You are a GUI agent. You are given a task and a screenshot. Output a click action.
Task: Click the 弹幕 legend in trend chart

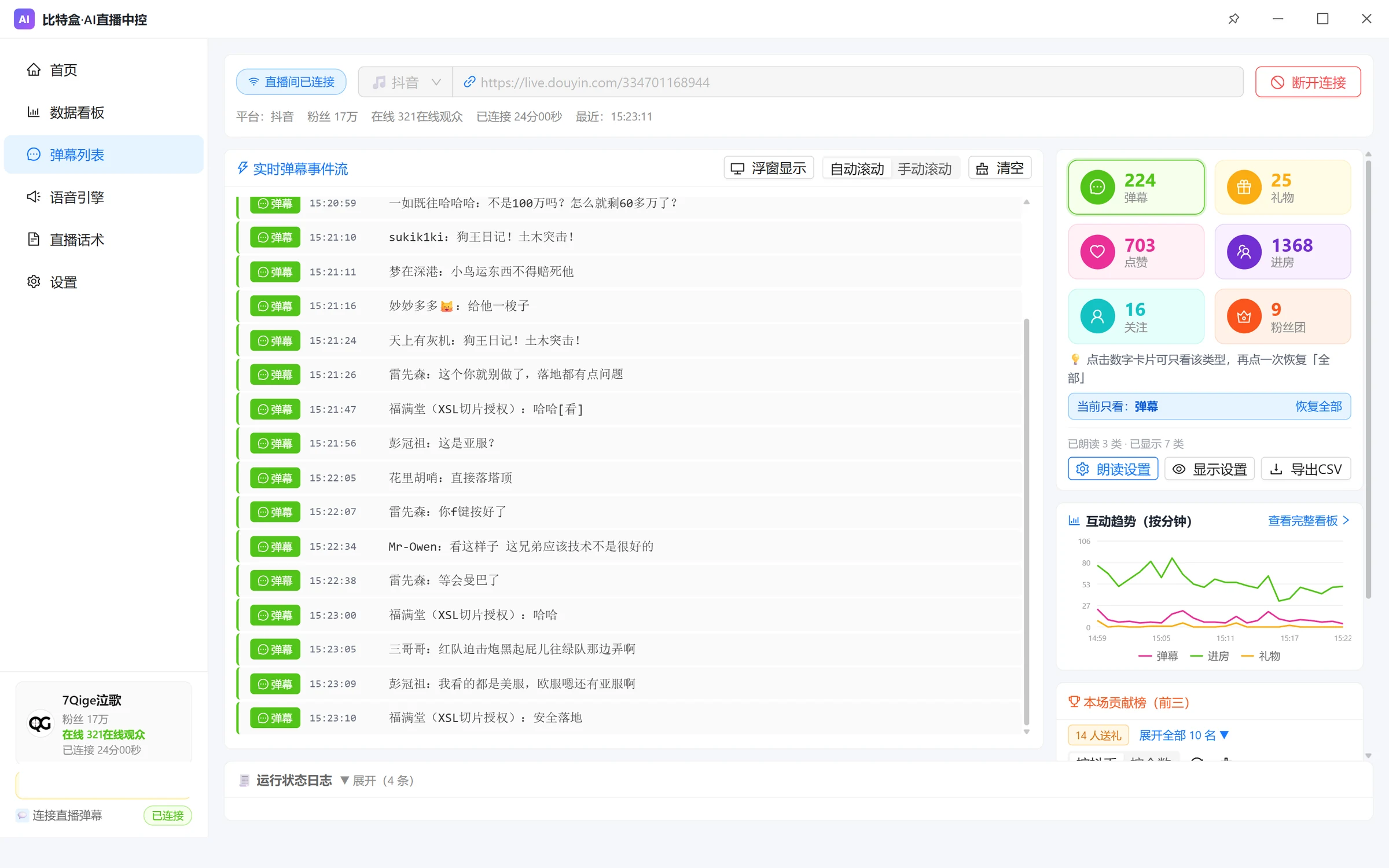(x=1158, y=656)
